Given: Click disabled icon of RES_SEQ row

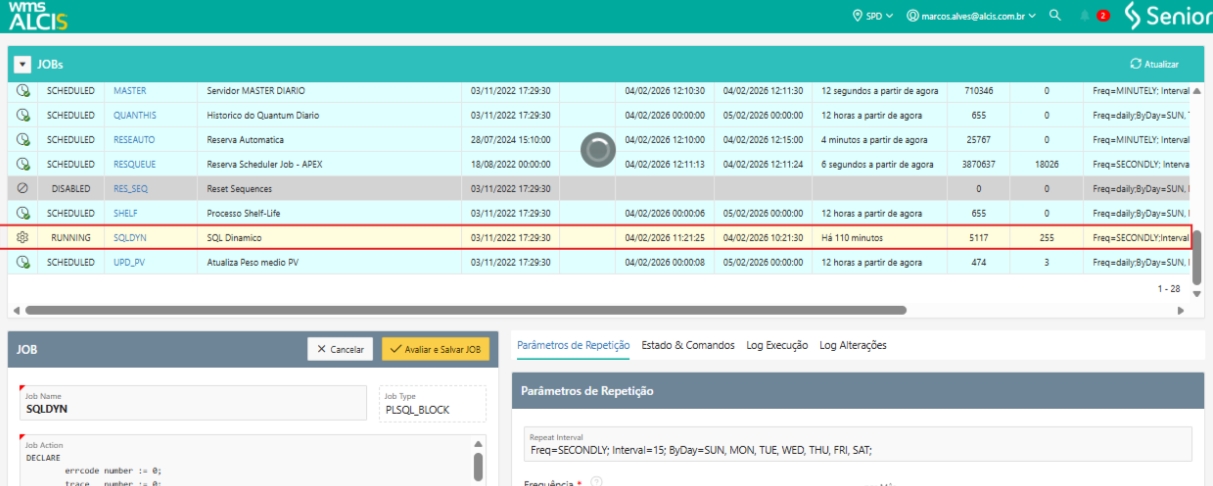Looking at the screenshot, I should click(23, 188).
